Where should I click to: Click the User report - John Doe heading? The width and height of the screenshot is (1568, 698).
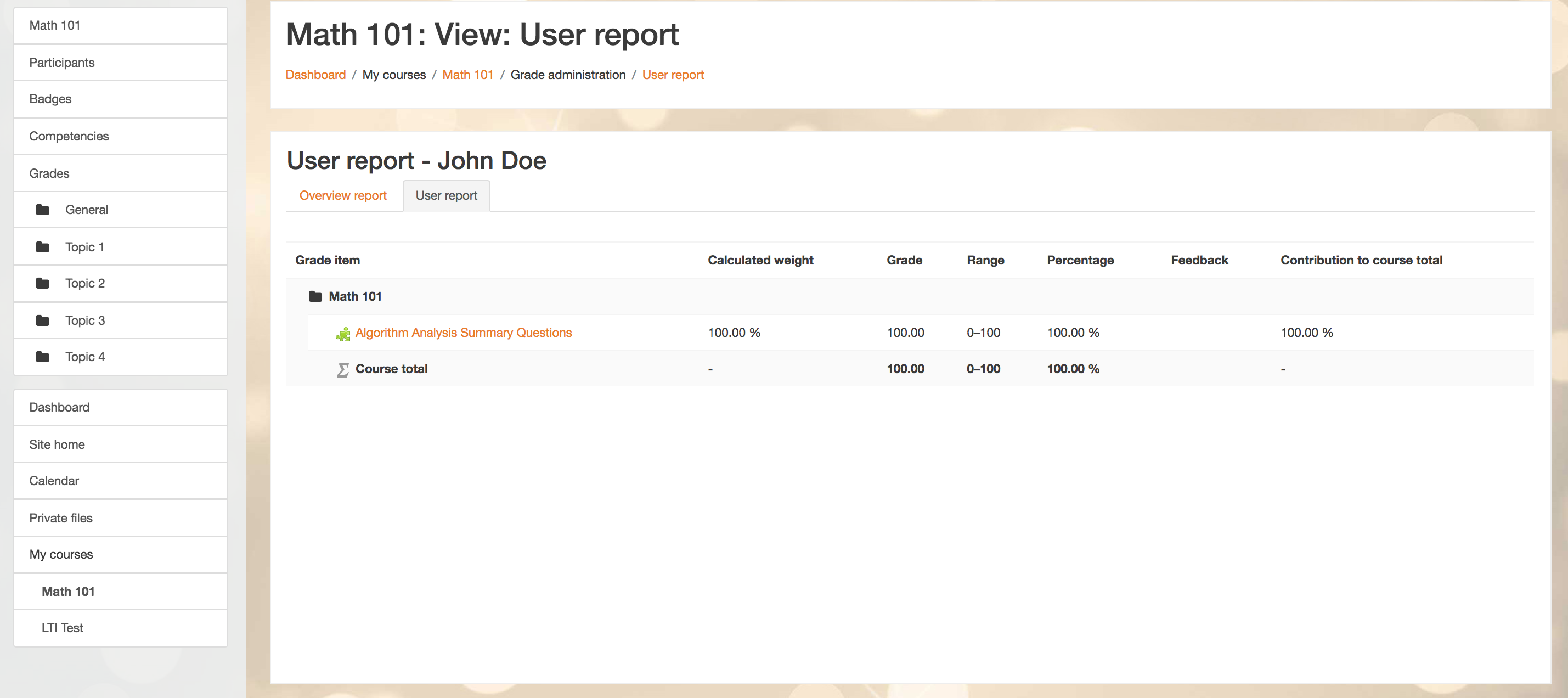click(x=416, y=161)
